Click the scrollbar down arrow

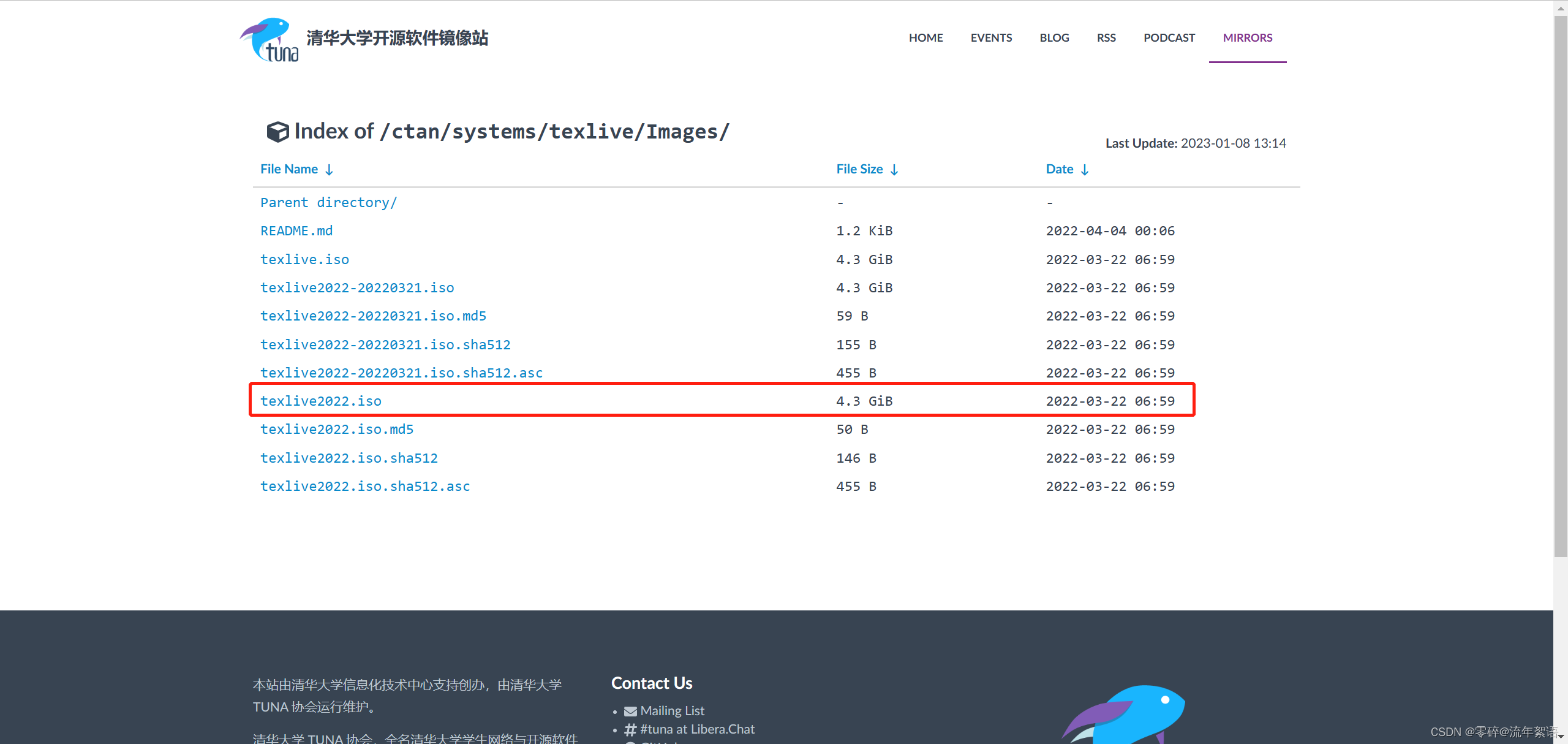[1561, 737]
